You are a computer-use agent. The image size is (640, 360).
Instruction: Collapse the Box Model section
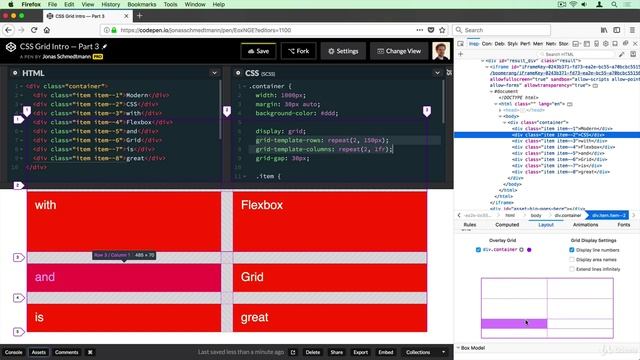click(x=458, y=348)
